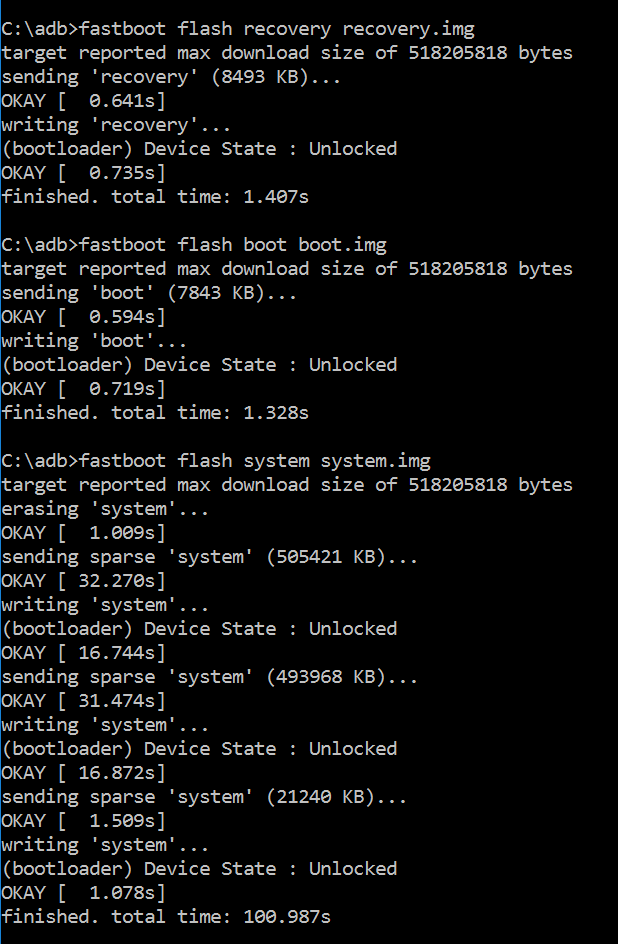Click 'sending sparse system (505421 KB)' line
618x944 pixels.
click(209, 557)
